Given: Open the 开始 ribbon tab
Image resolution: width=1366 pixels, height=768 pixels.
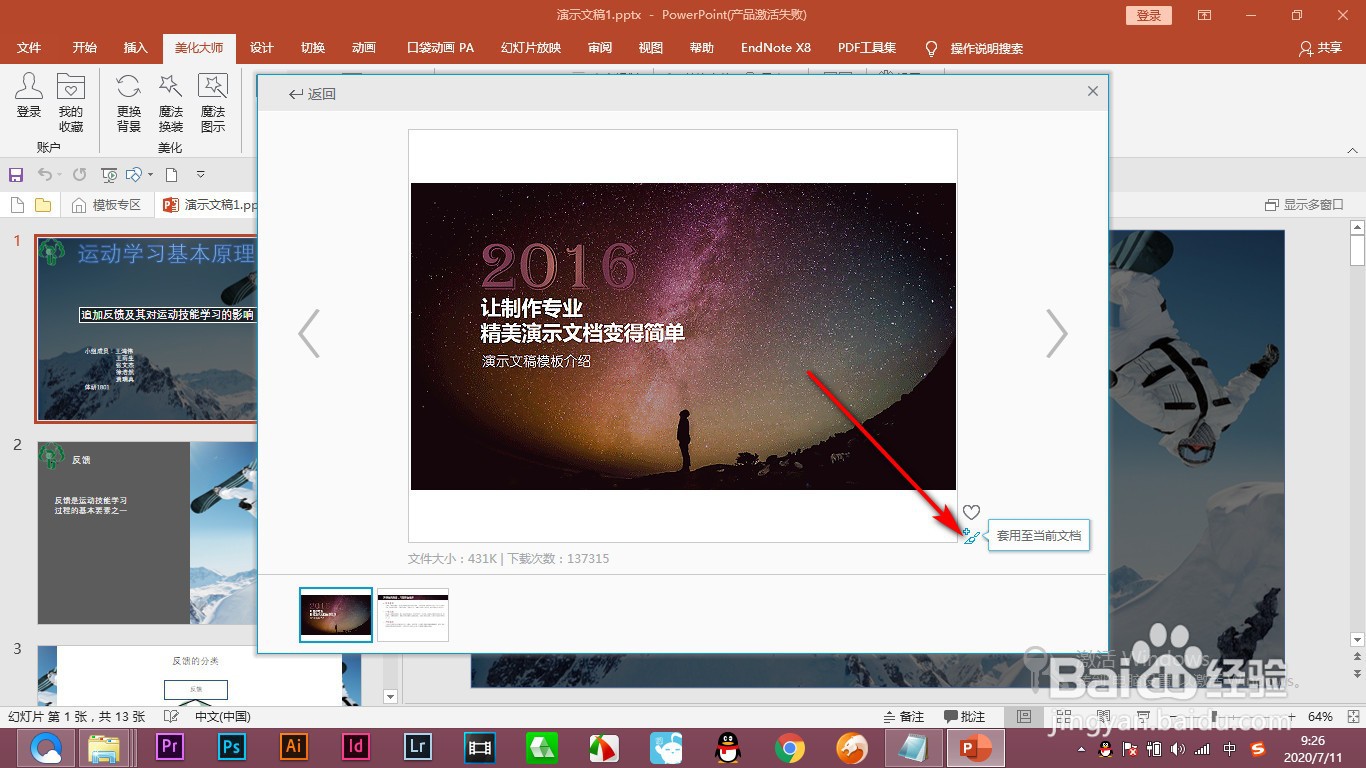Looking at the screenshot, I should (85, 48).
